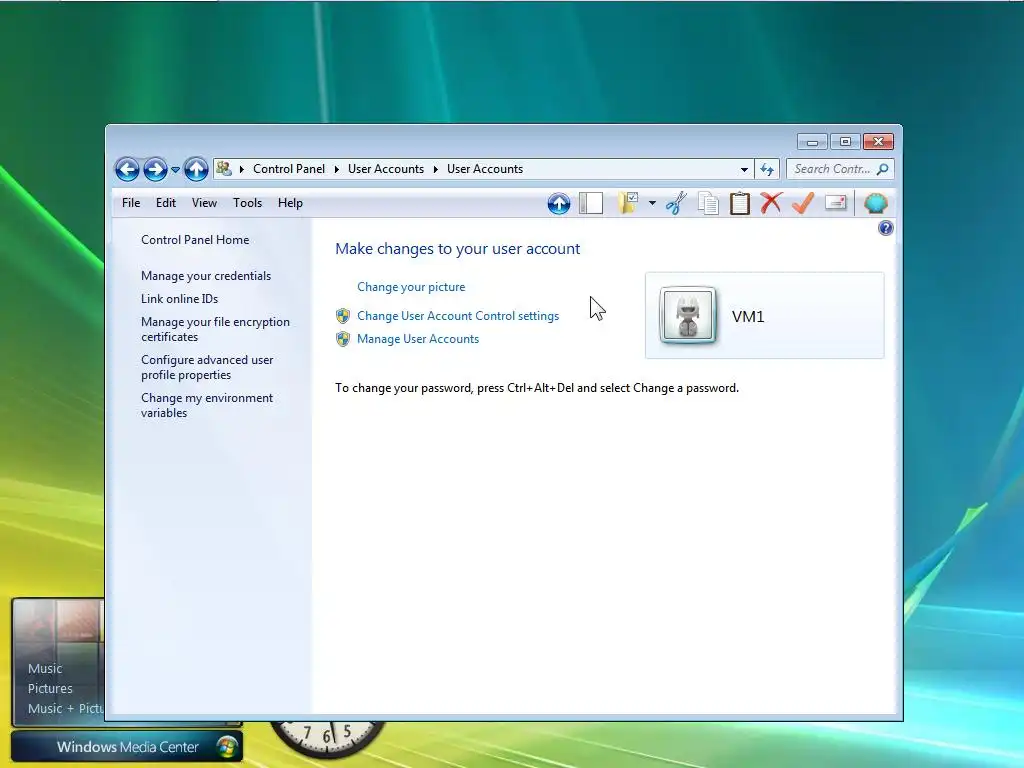Click the Up button beside the address bar
The image size is (1024, 768).
(x=195, y=170)
